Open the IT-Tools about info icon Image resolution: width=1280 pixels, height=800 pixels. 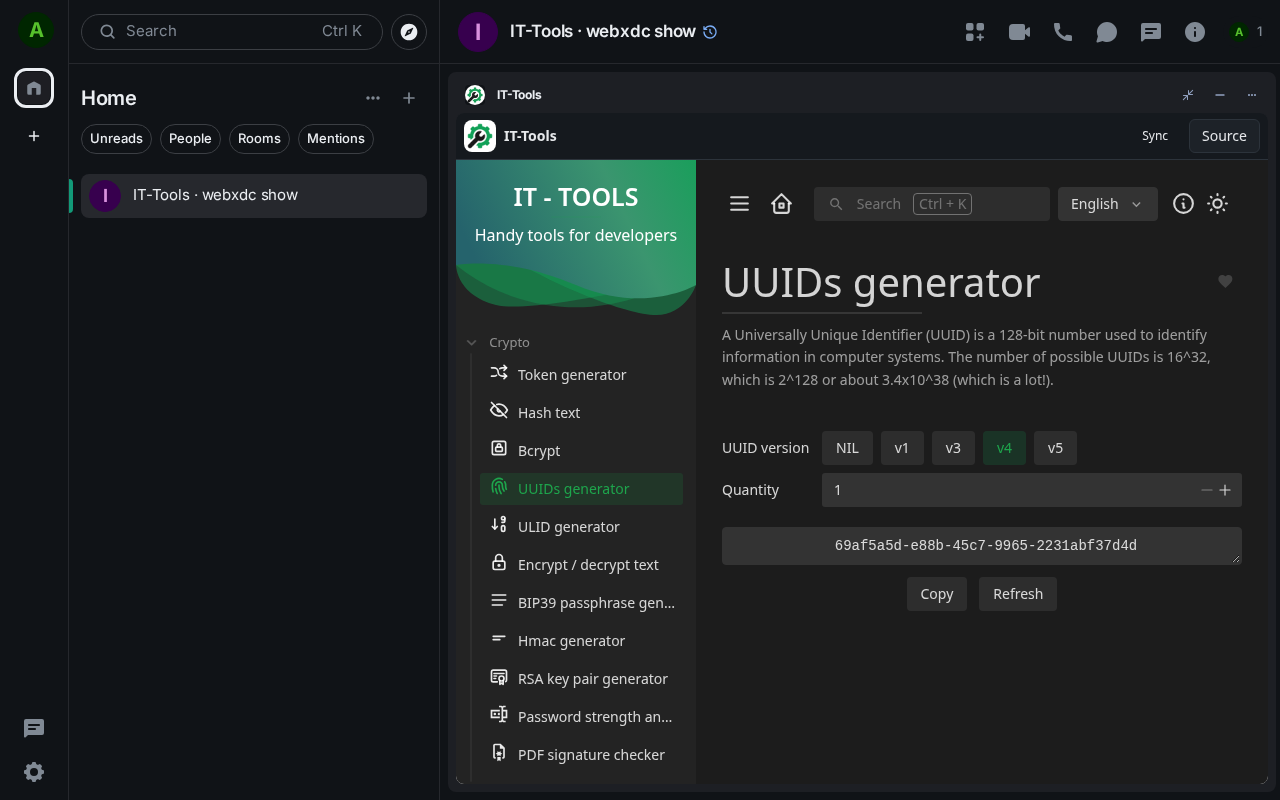tap(1183, 204)
